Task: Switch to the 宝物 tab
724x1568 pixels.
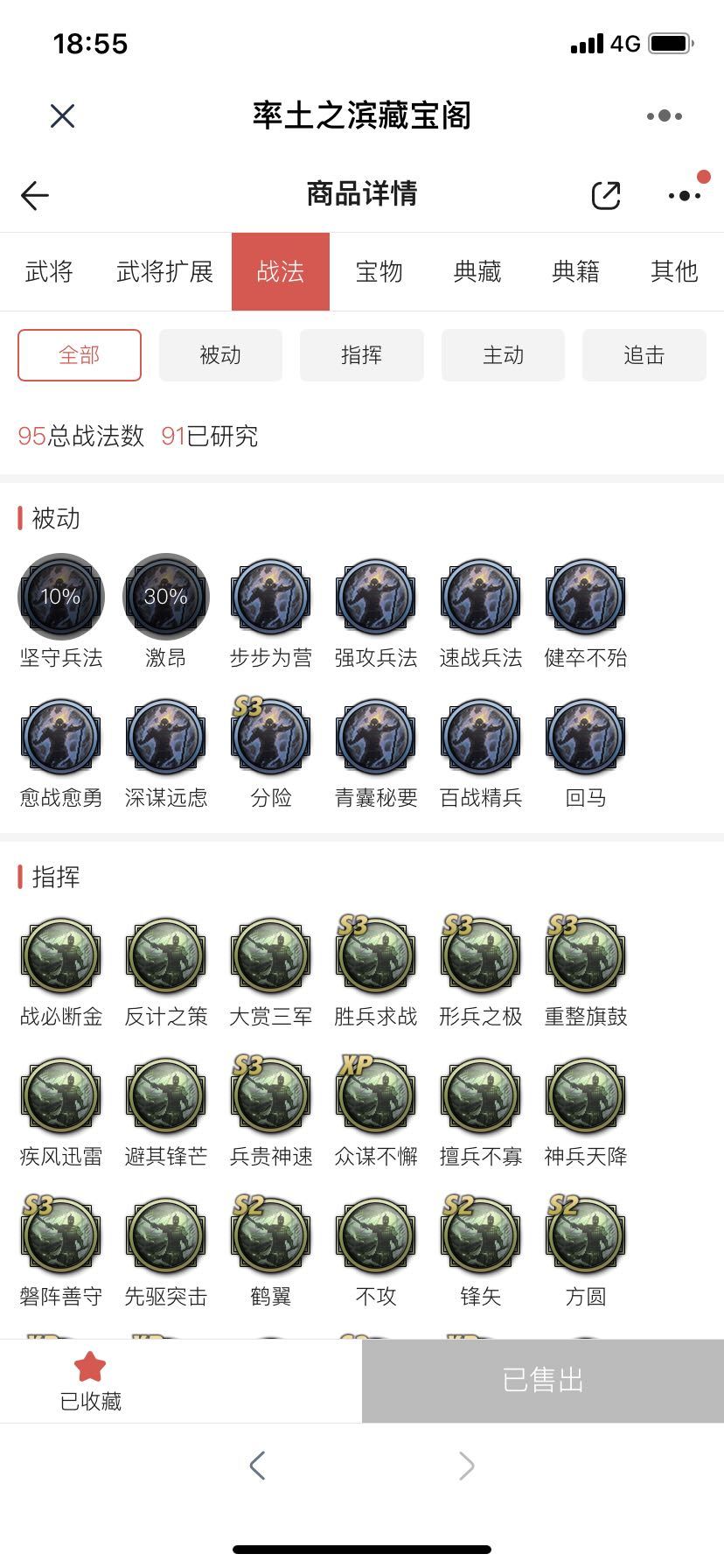Action: 379,272
